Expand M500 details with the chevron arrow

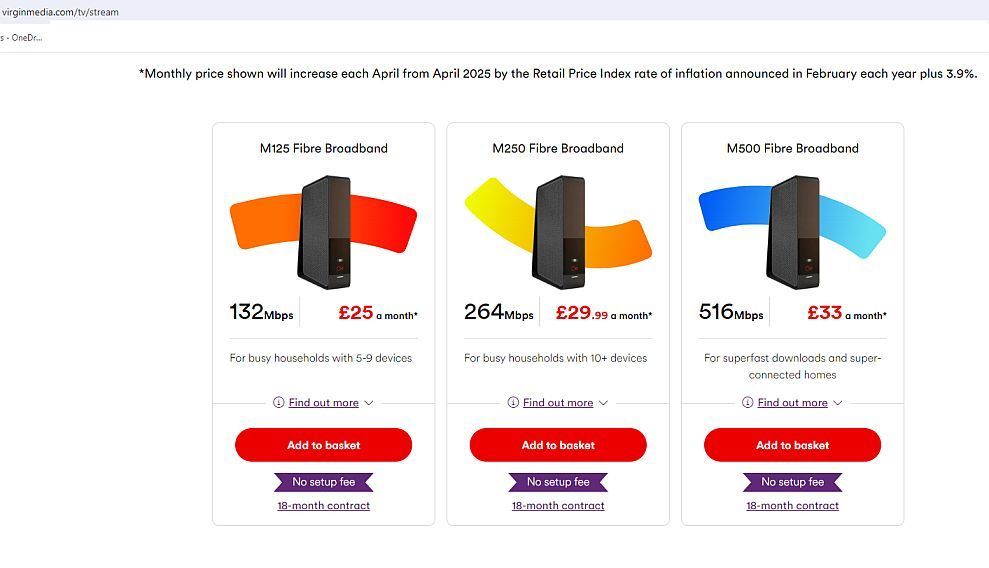[x=838, y=403]
